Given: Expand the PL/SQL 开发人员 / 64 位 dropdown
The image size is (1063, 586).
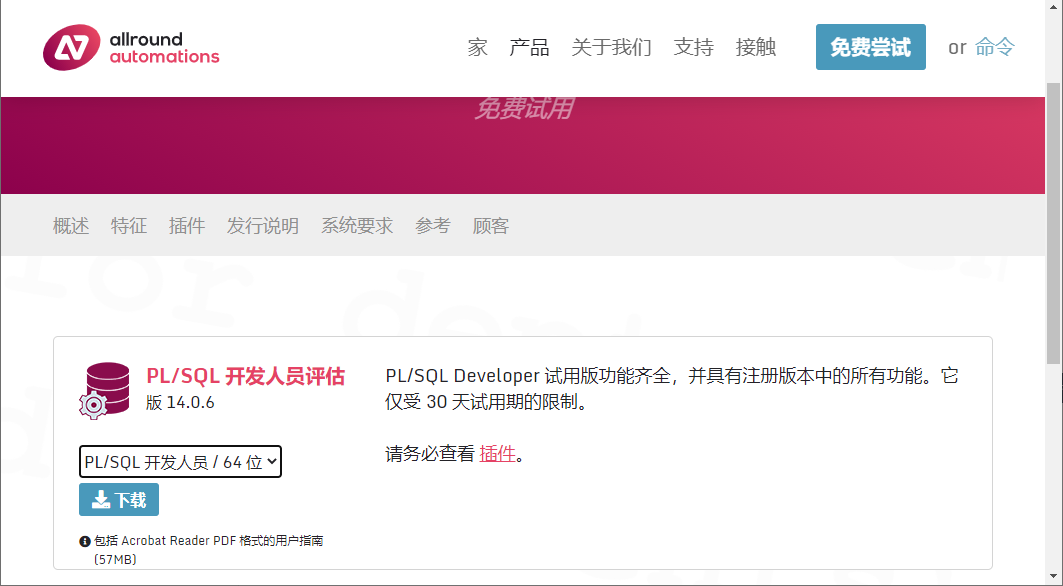Looking at the screenshot, I should pos(180,462).
